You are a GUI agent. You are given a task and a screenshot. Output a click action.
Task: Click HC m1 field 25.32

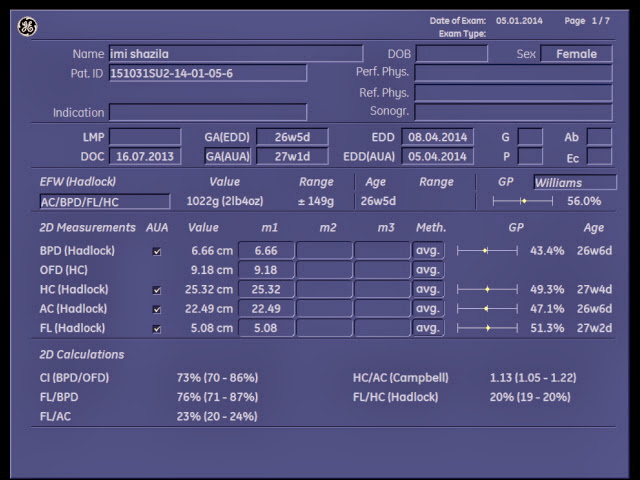(x=266, y=289)
